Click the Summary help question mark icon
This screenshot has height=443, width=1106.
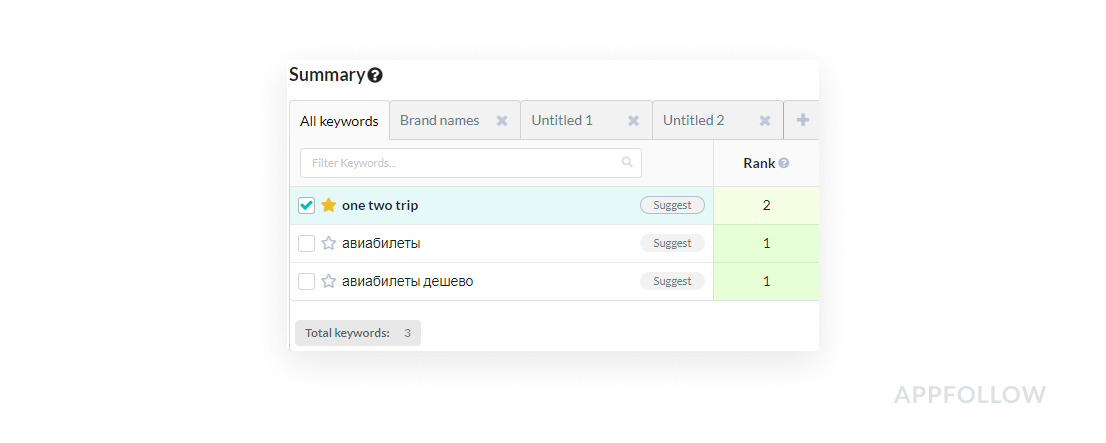pos(375,75)
